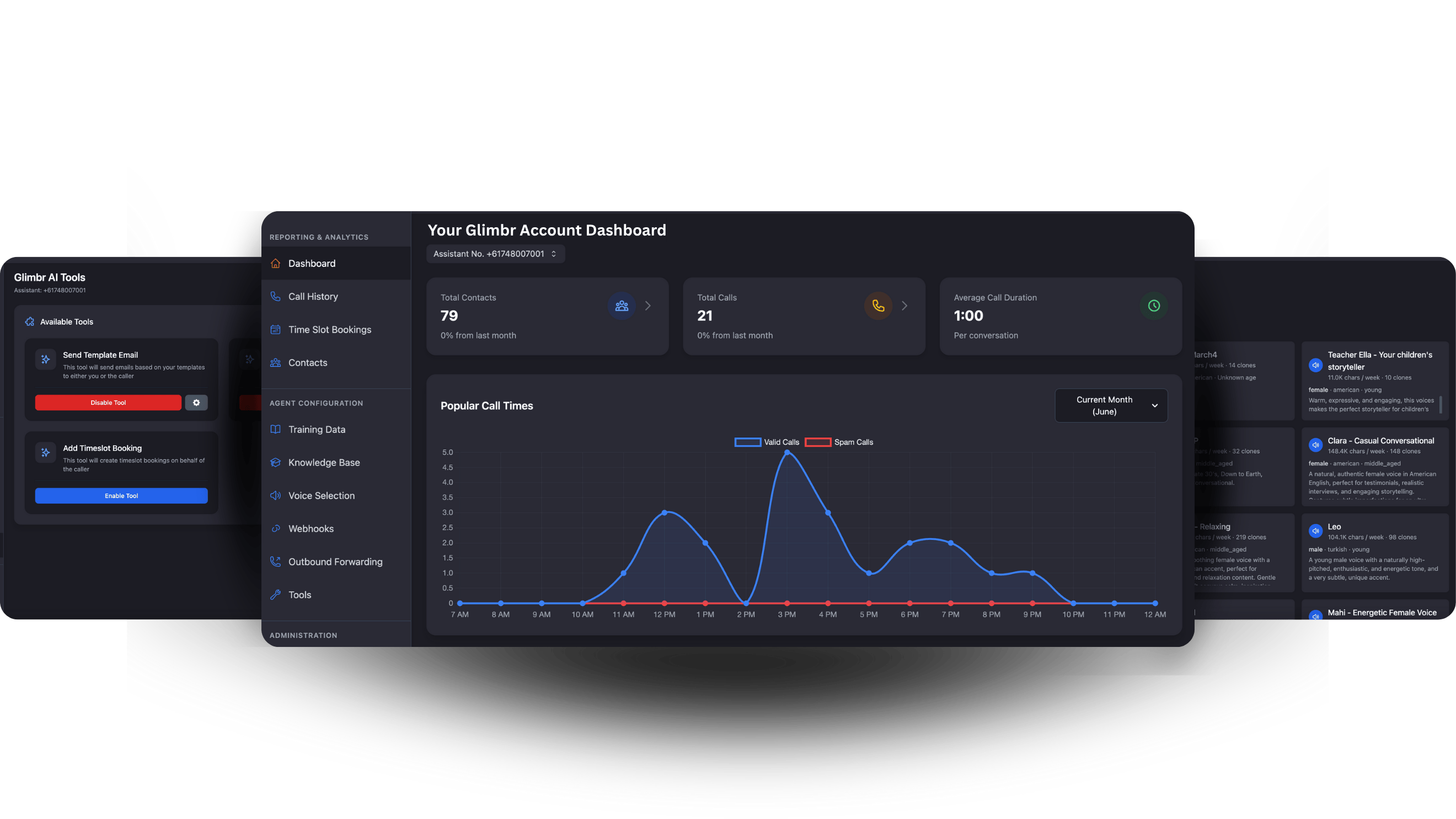
Task: Open Contacts using the people icon
Action: [x=275, y=362]
